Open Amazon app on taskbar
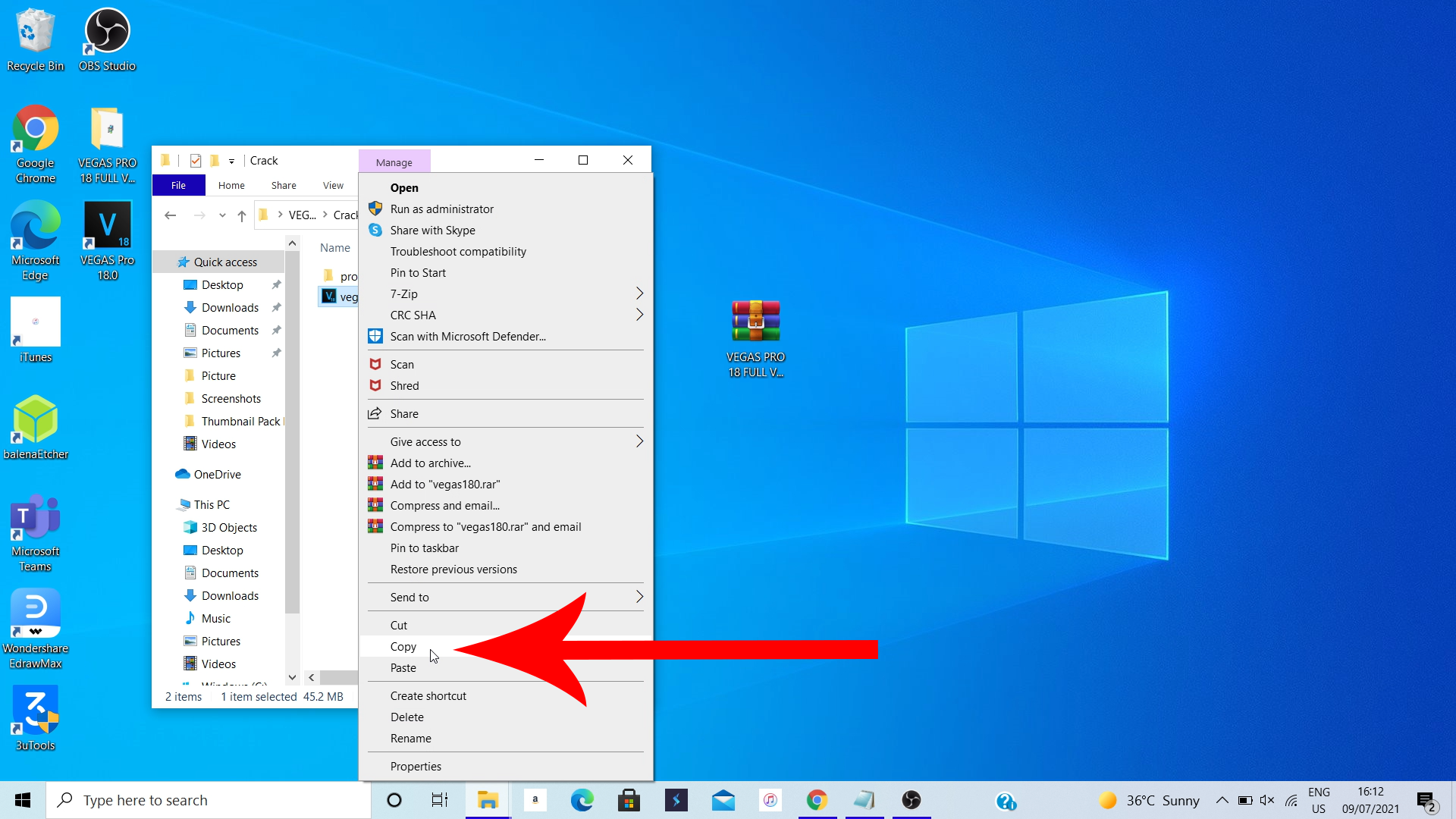This screenshot has width=1456, height=819. (535, 800)
